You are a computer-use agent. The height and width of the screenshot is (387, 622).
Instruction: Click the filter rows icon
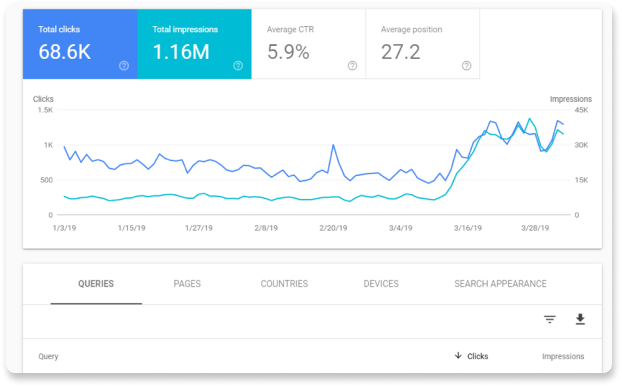click(x=550, y=319)
